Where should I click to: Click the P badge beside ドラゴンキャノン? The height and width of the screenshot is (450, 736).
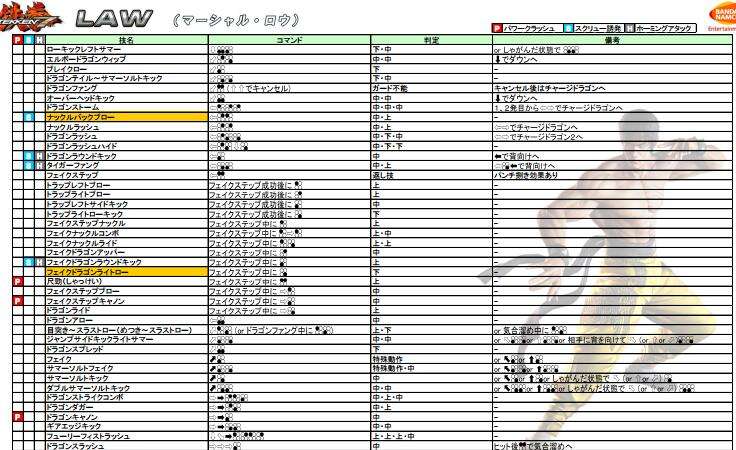pyautogui.click(x=18, y=417)
